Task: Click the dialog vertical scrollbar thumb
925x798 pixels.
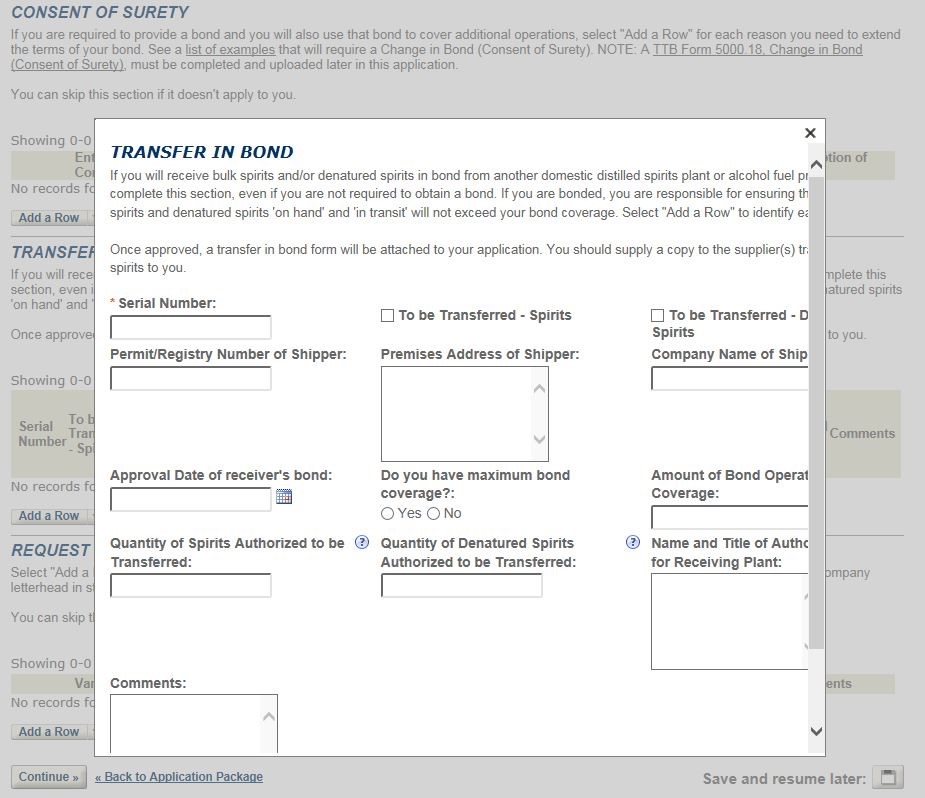Action: [816, 412]
